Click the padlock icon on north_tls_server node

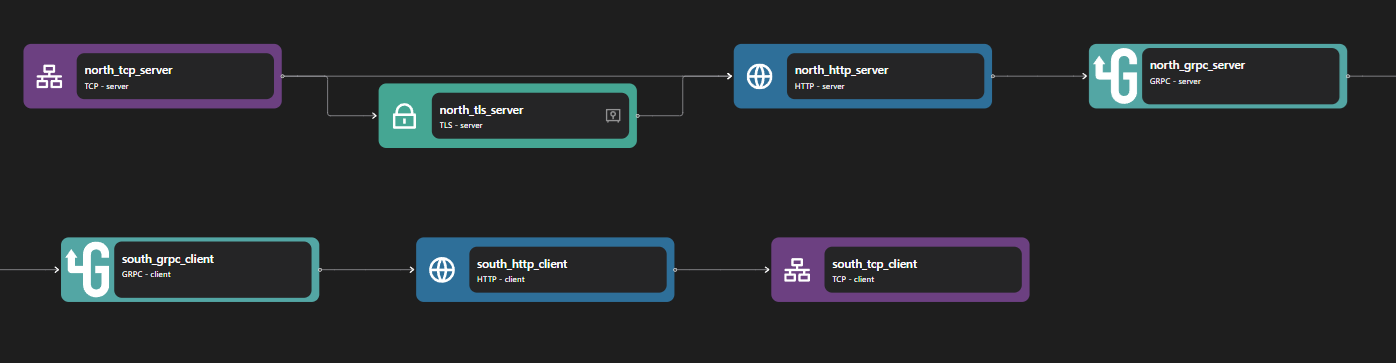[x=405, y=116]
